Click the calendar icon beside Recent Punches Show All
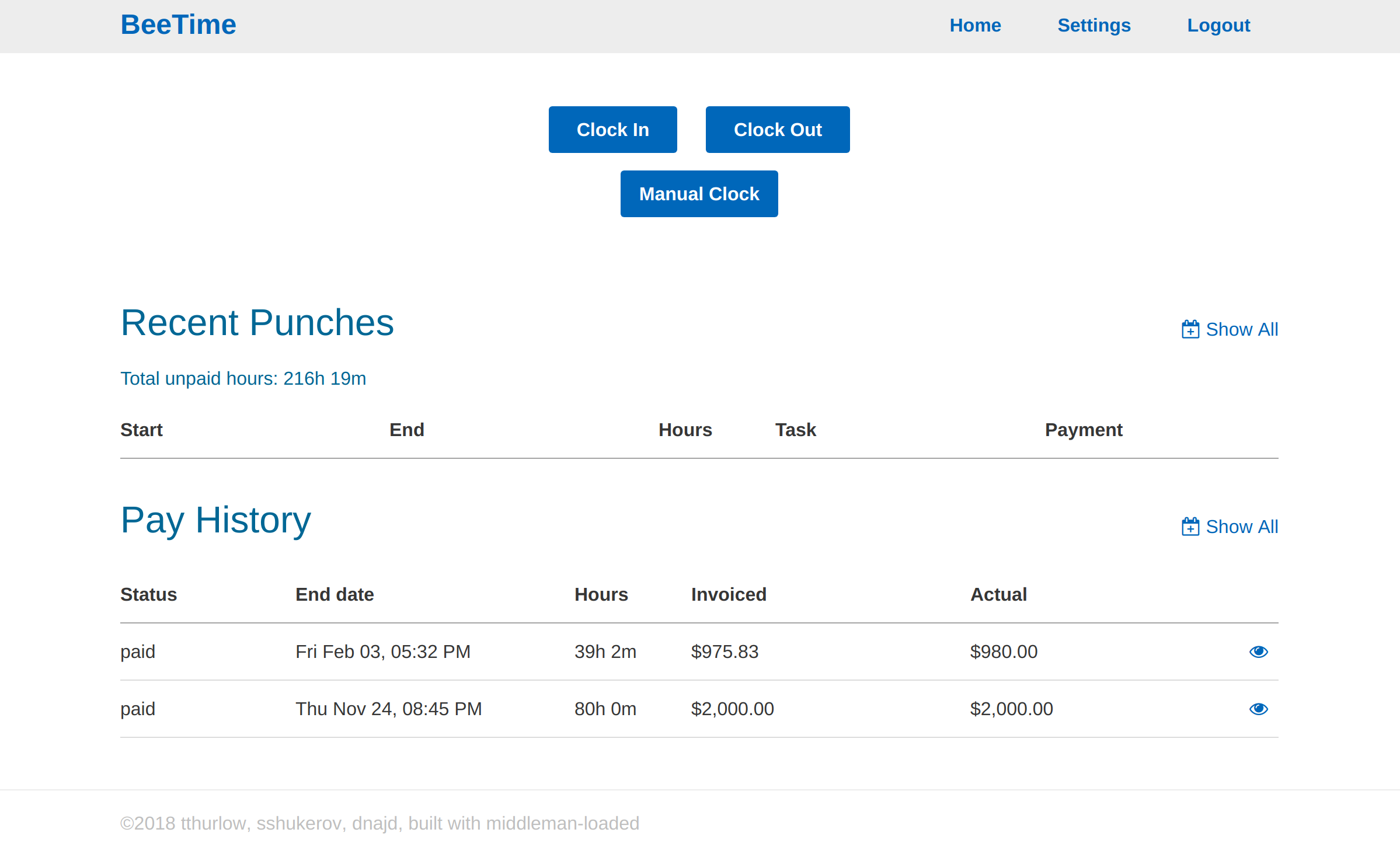Viewport: 1400px width, 850px height. tap(1190, 329)
